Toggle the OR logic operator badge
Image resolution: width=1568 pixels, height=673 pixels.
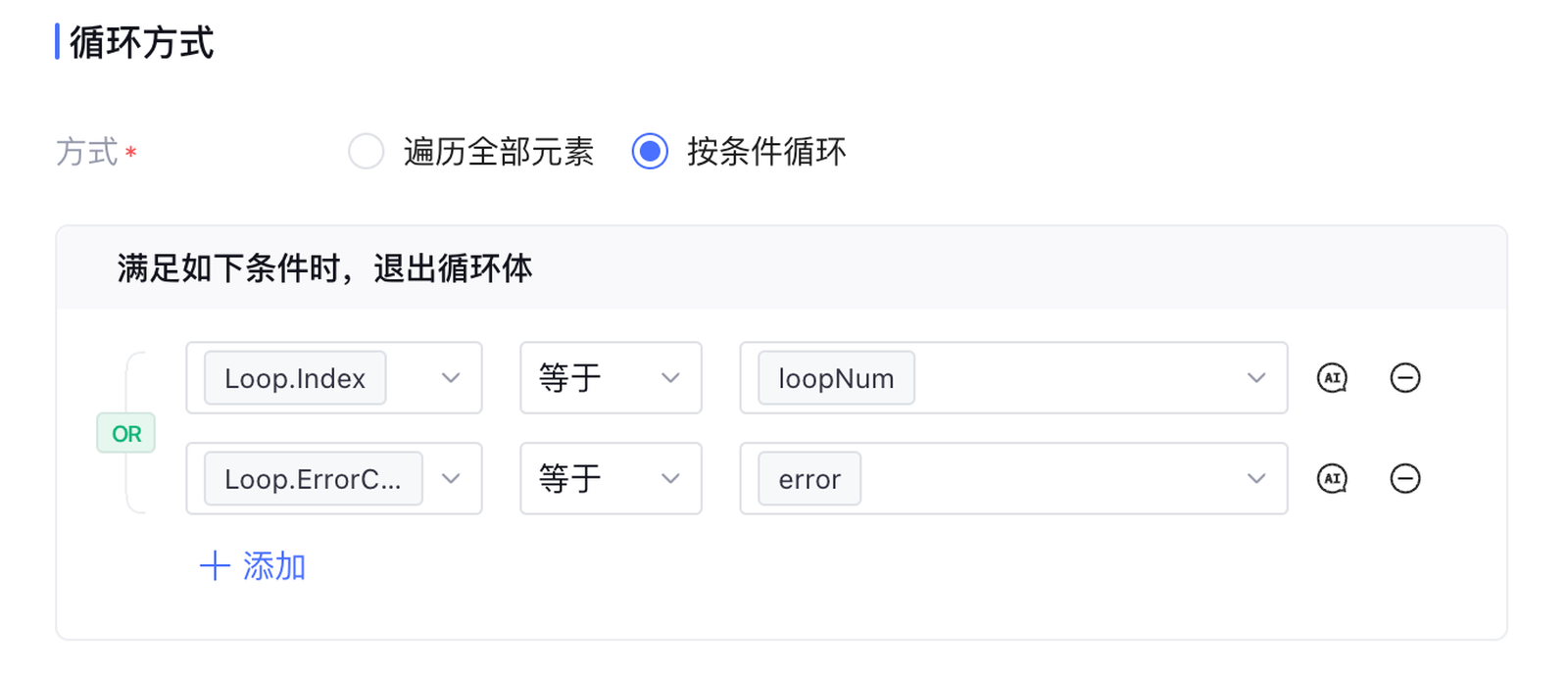pos(126,433)
